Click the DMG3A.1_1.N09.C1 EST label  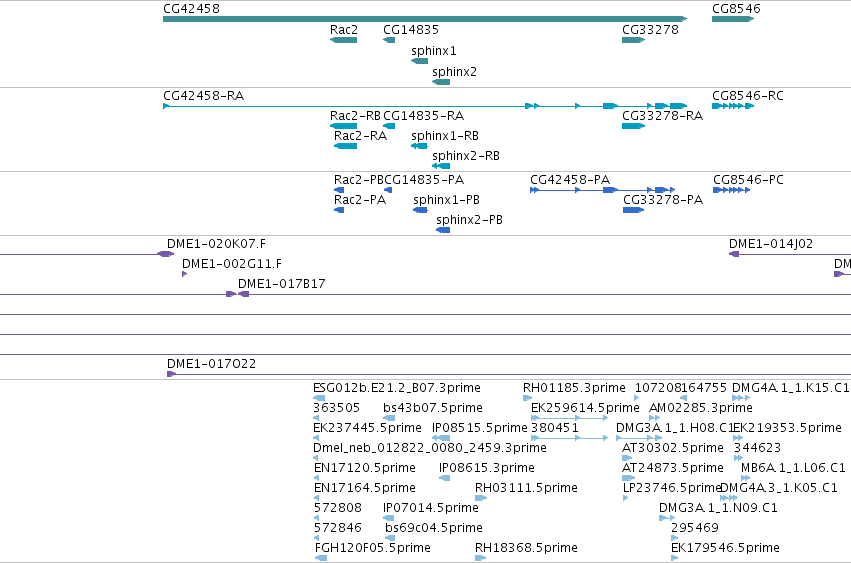pyautogui.click(x=718, y=508)
